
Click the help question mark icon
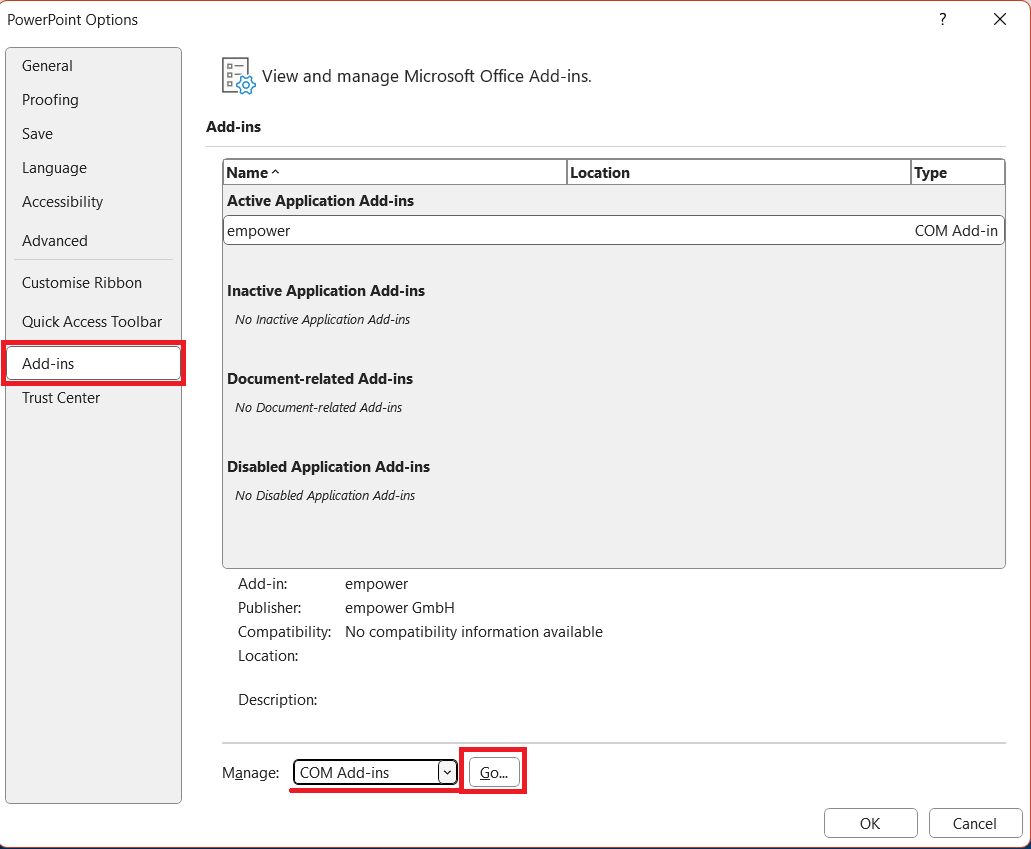942,19
